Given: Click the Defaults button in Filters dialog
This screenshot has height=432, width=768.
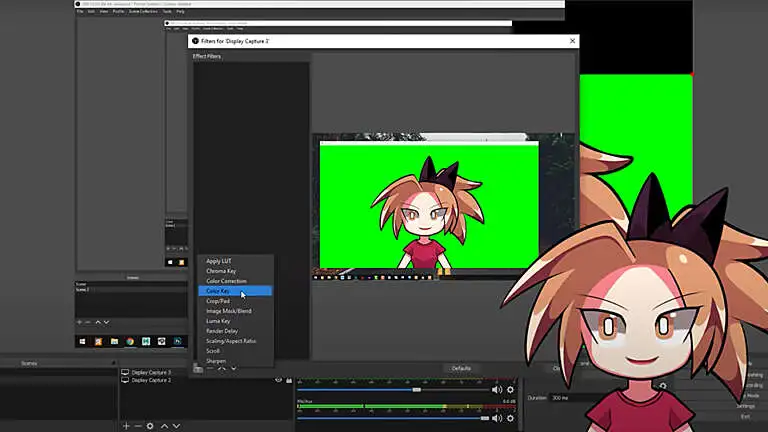Looking at the screenshot, I should pos(461,368).
